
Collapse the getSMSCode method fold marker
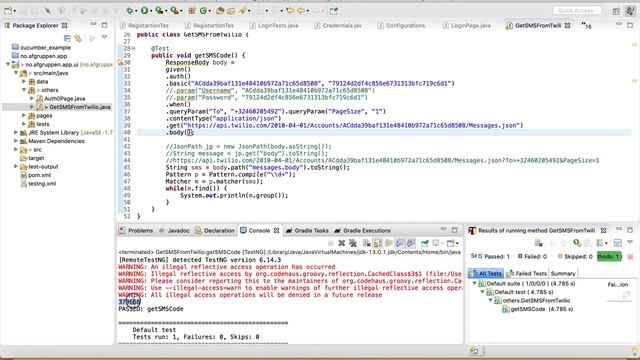(x=133, y=48)
